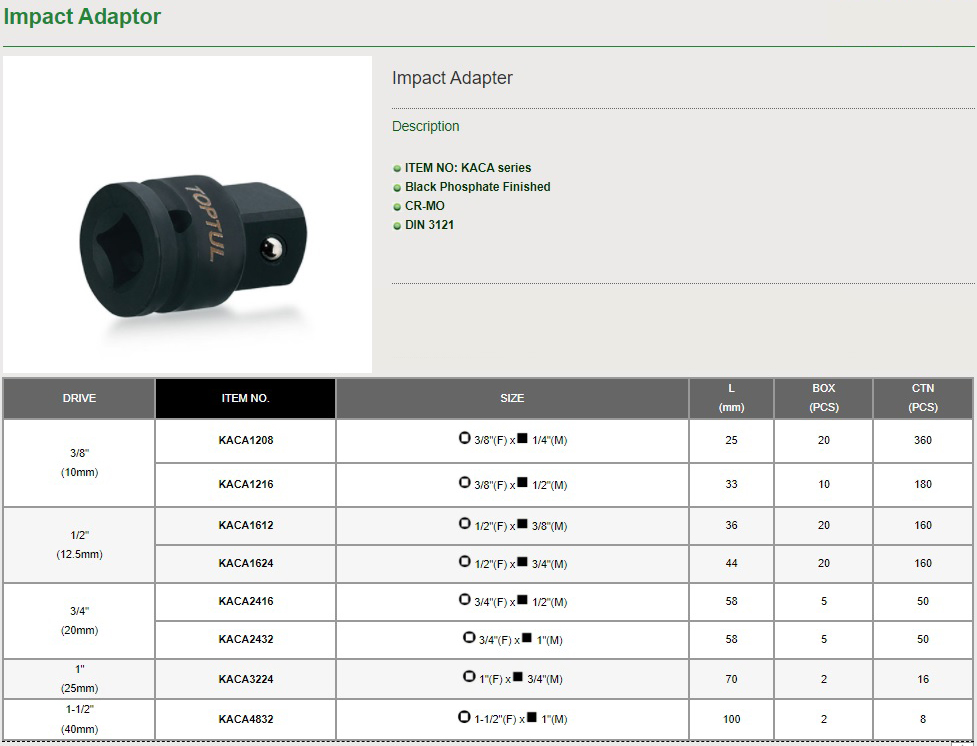Click the socket circle icon in the KACA1612 row
Image resolution: width=977 pixels, height=746 pixels.
(464, 523)
